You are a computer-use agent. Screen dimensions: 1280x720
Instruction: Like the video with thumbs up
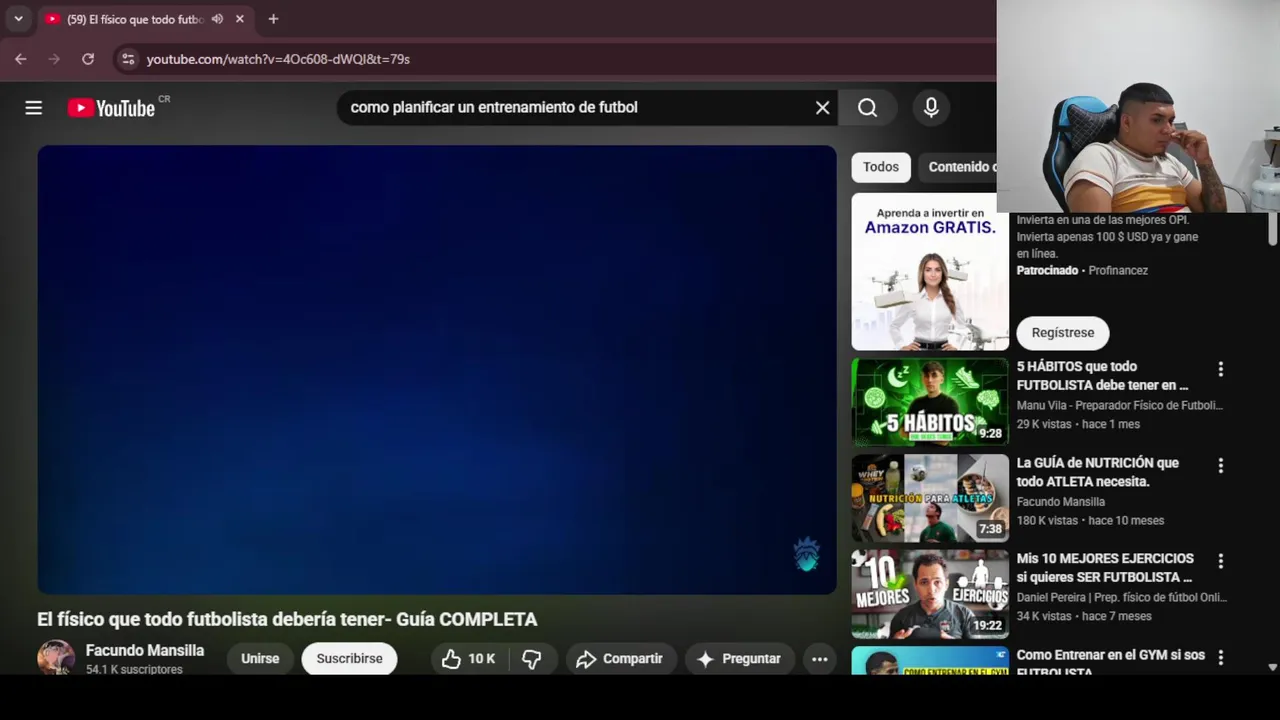coord(470,659)
